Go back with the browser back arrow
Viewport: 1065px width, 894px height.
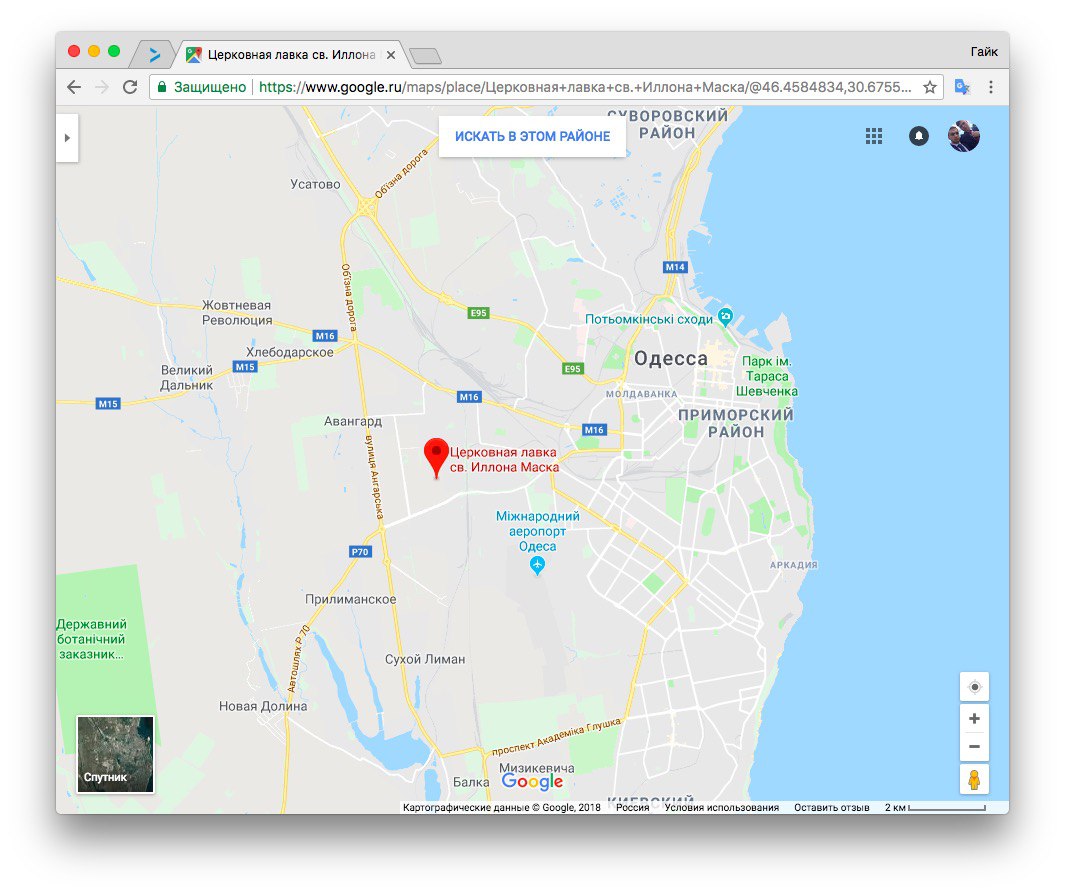coord(74,87)
